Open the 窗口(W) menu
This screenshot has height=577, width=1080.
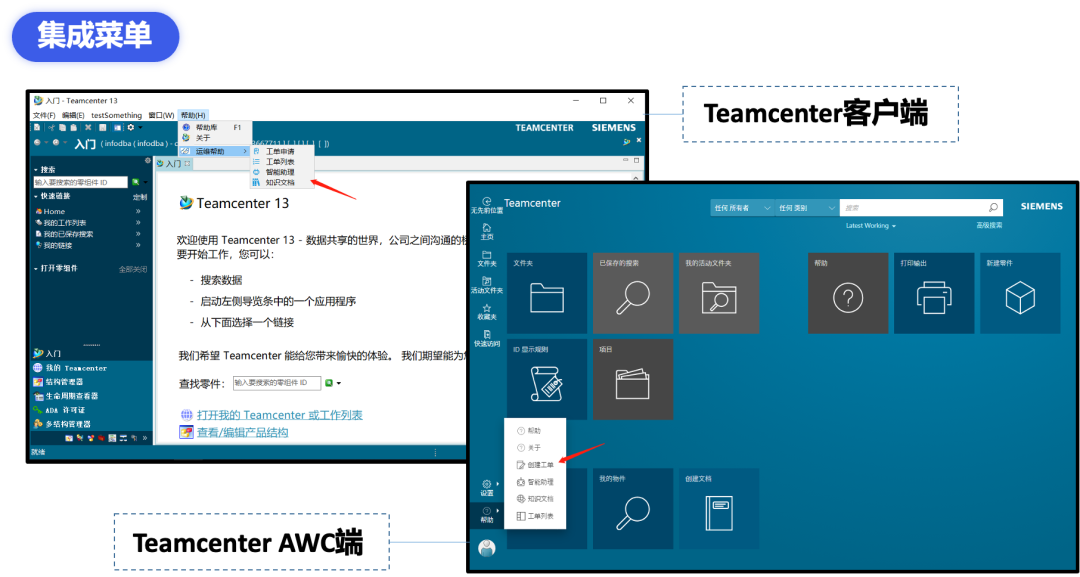[163, 114]
